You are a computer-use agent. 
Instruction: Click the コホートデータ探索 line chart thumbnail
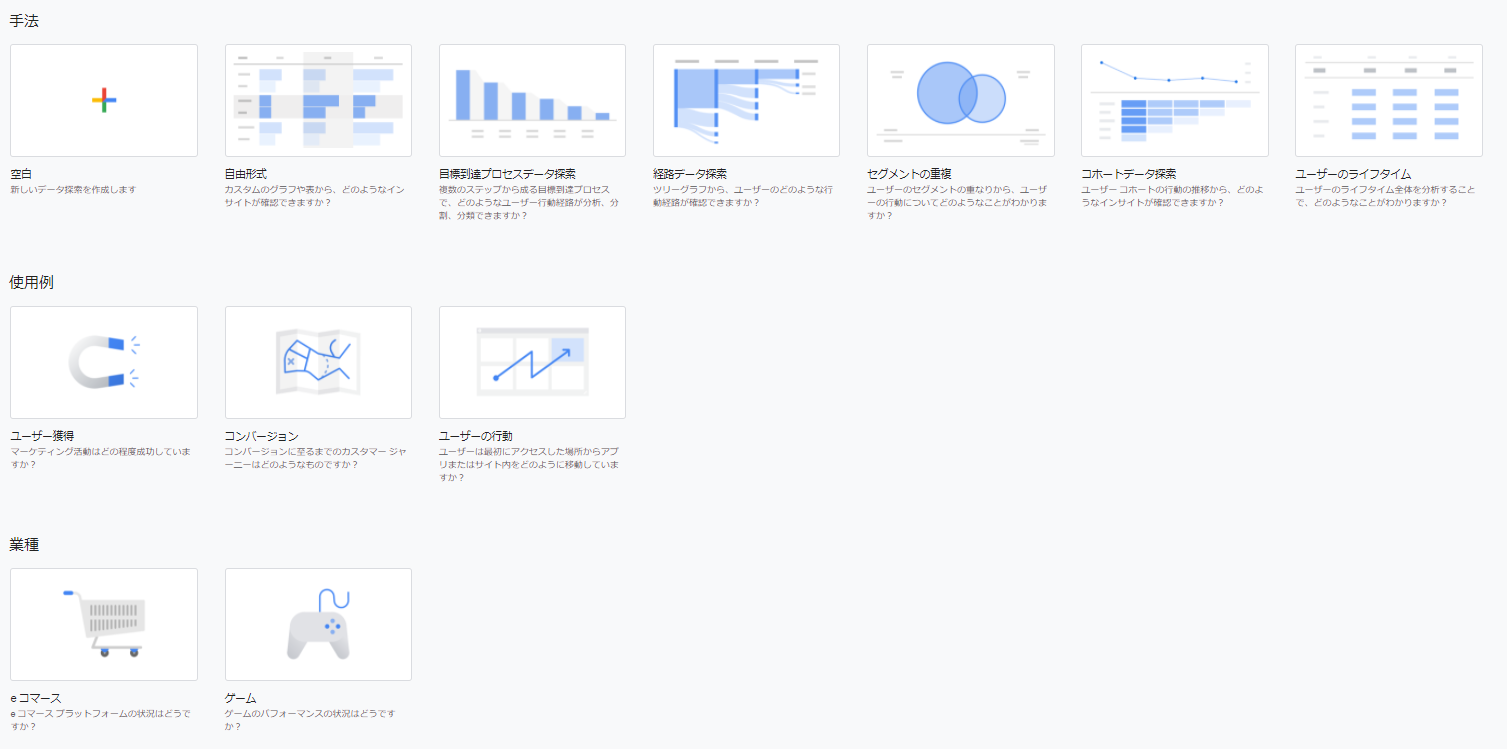[1174, 100]
